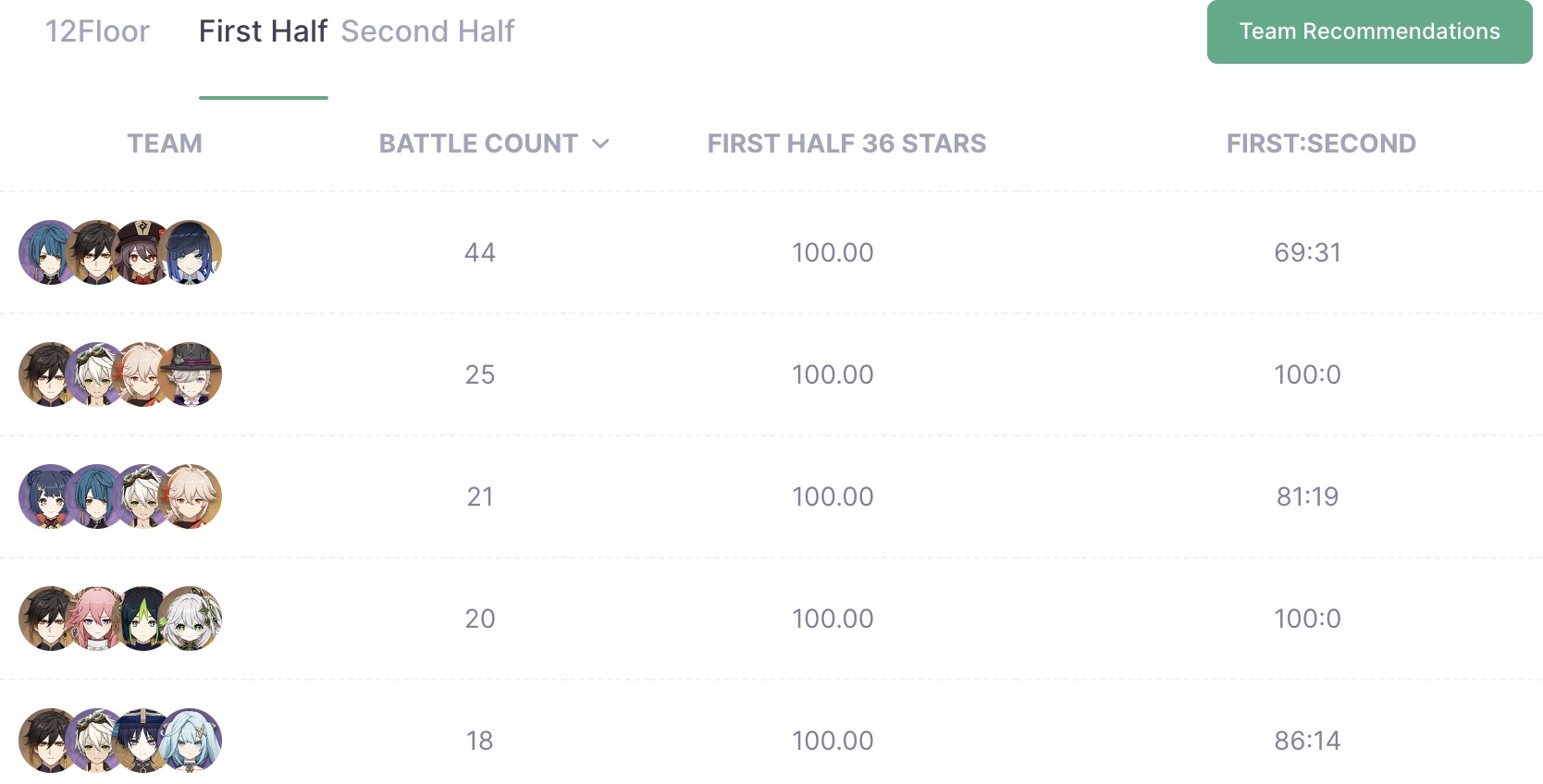Click the green-black-haired avatar in fourth team

[142, 619]
